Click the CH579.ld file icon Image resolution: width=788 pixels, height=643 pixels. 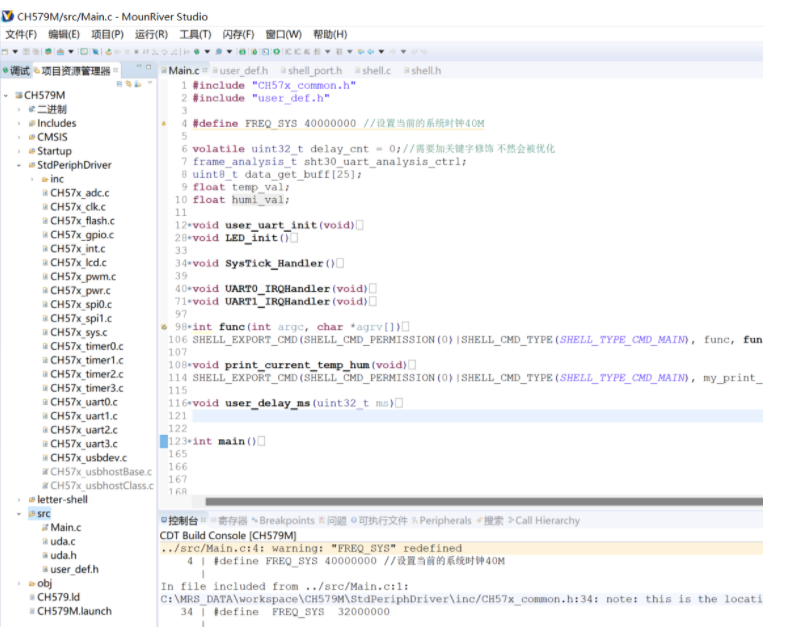[31, 597]
